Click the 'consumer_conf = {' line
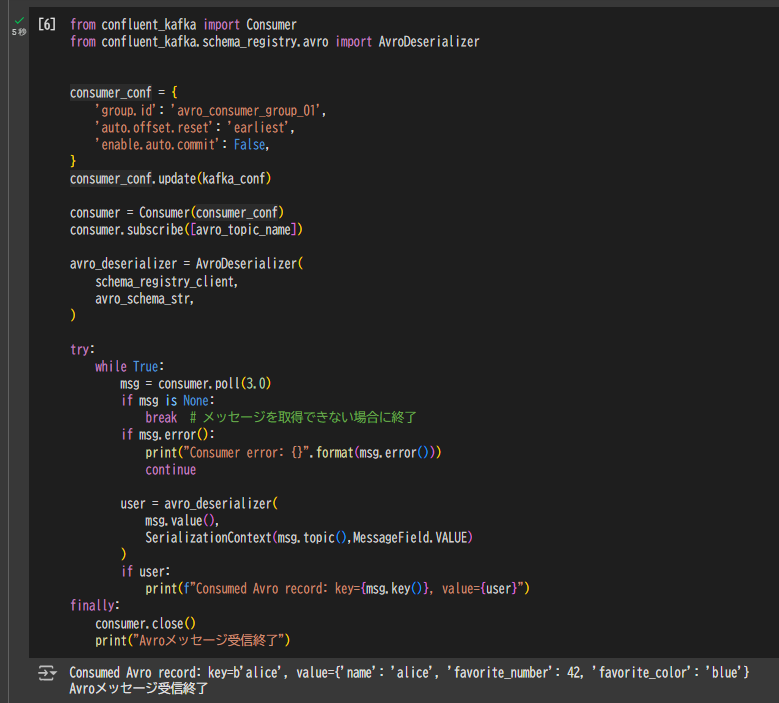 [124, 92]
